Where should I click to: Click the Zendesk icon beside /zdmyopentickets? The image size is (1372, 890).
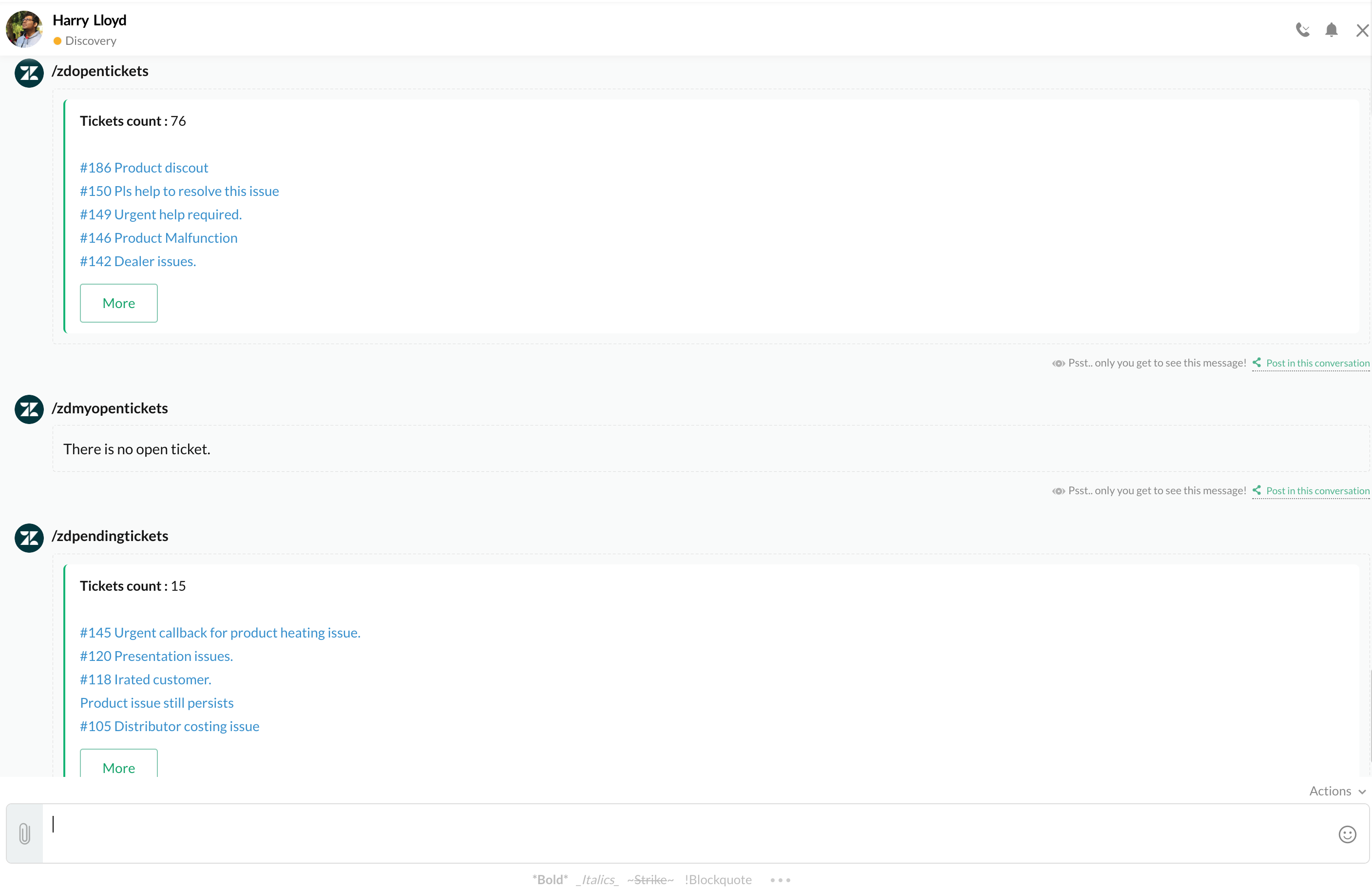coord(29,409)
